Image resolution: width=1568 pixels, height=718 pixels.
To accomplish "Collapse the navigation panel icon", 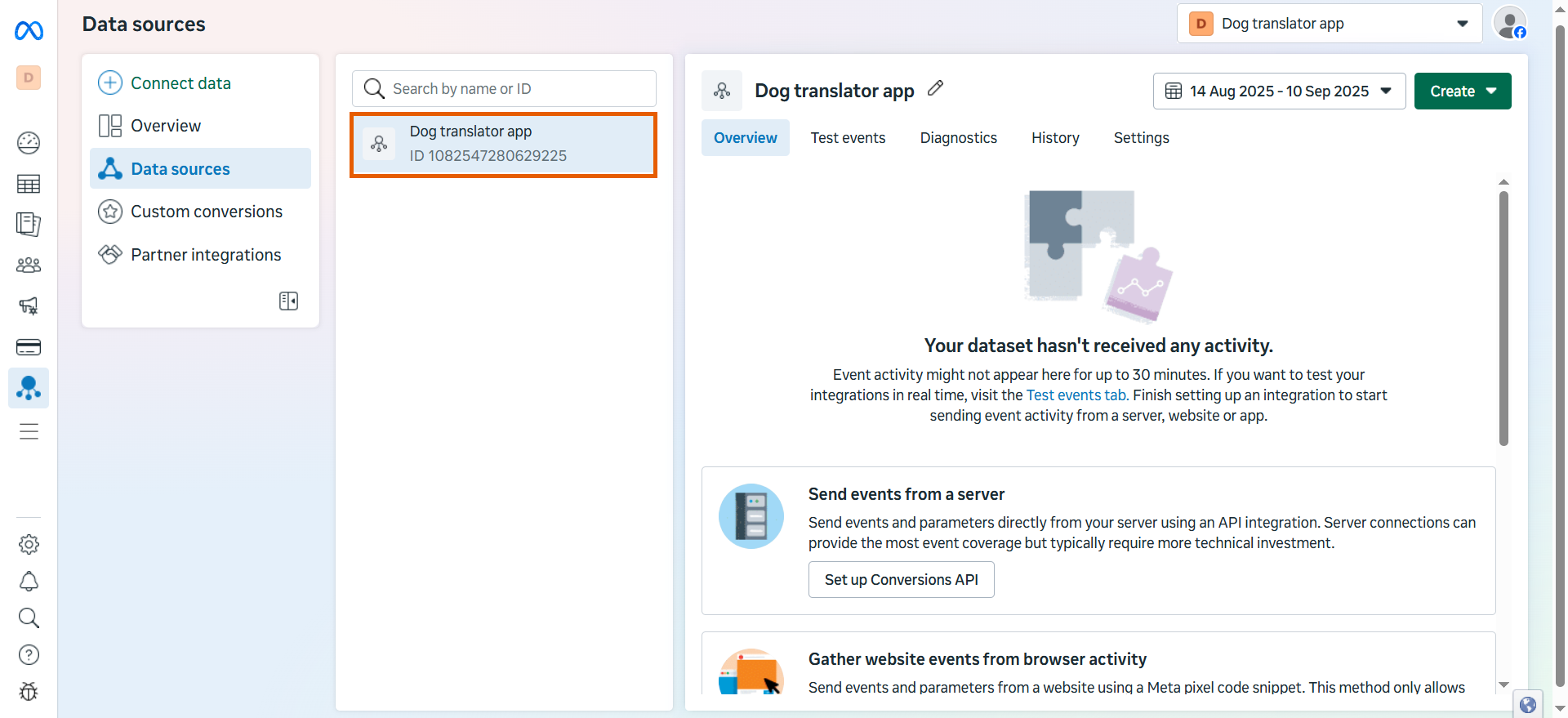I will pos(288,301).
